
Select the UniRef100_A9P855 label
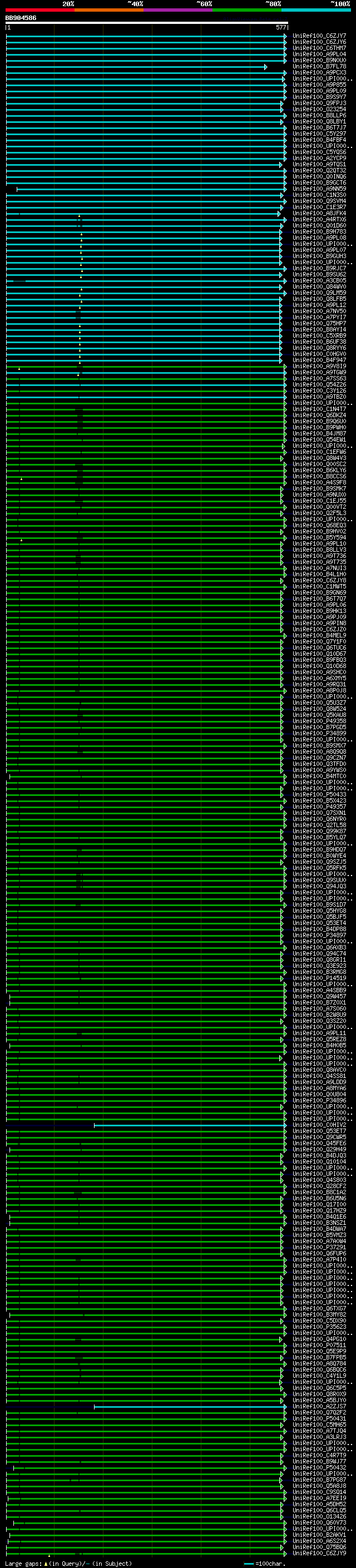click(319, 85)
